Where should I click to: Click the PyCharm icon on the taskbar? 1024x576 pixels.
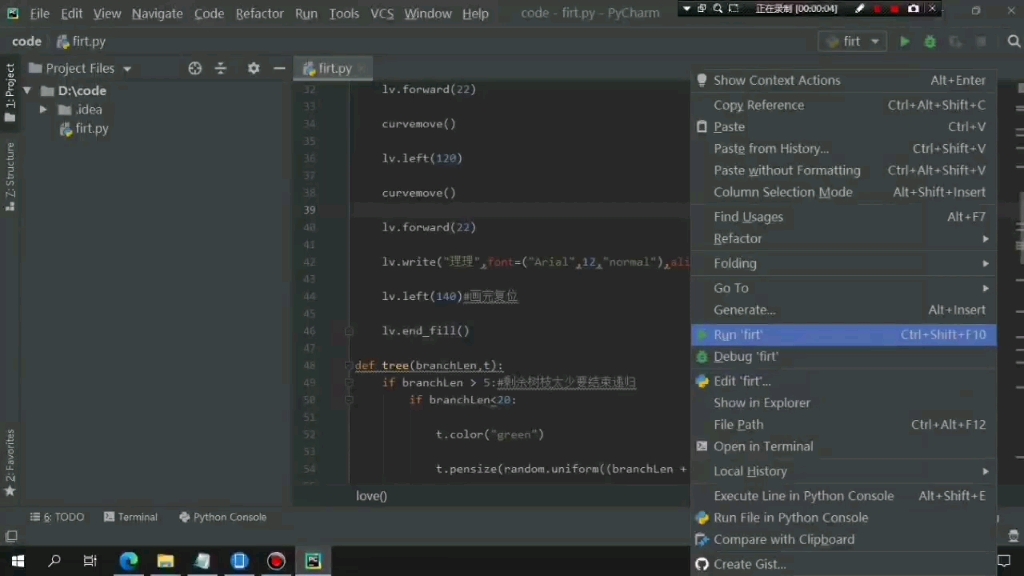click(x=312, y=561)
